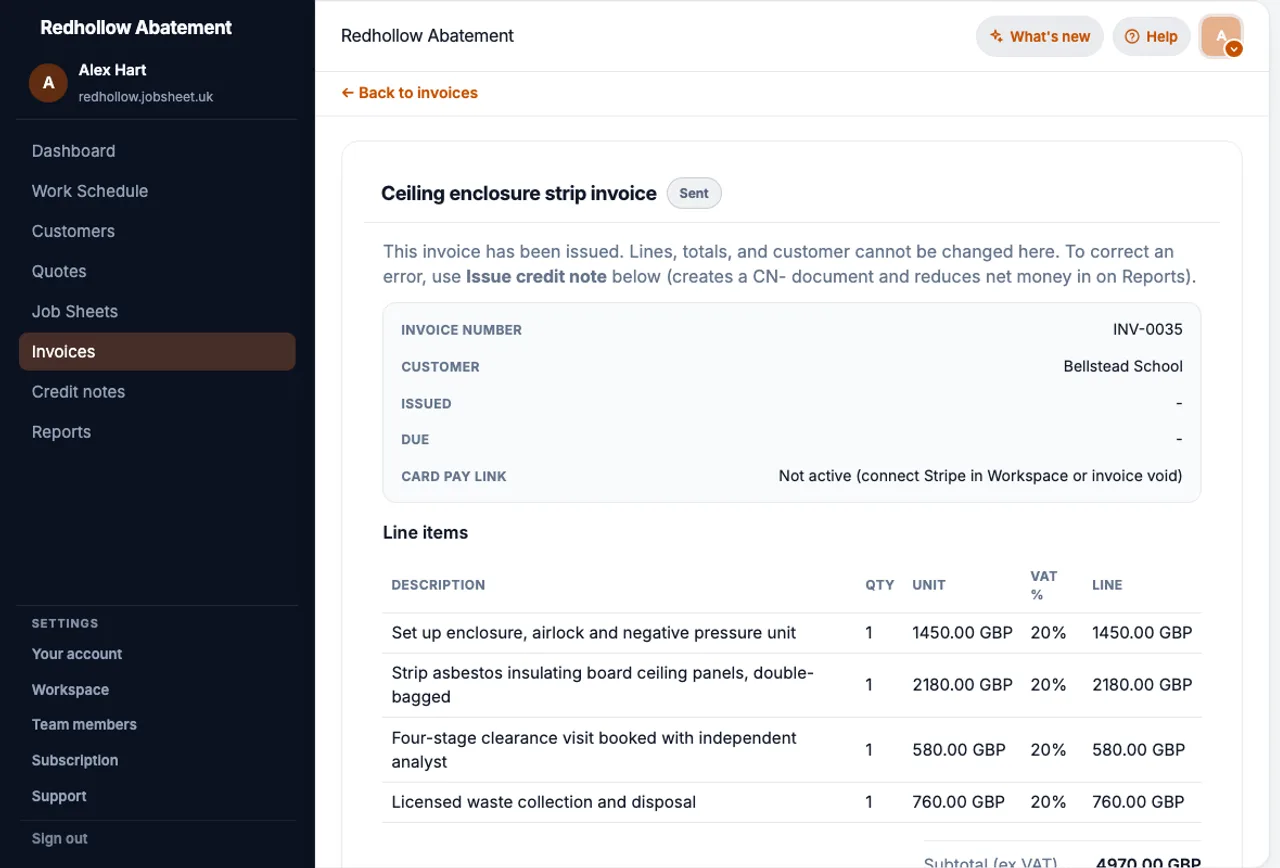Click the Alex Hart avatar circle in the sidebar
This screenshot has width=1280, height=868.
[48, 83]
